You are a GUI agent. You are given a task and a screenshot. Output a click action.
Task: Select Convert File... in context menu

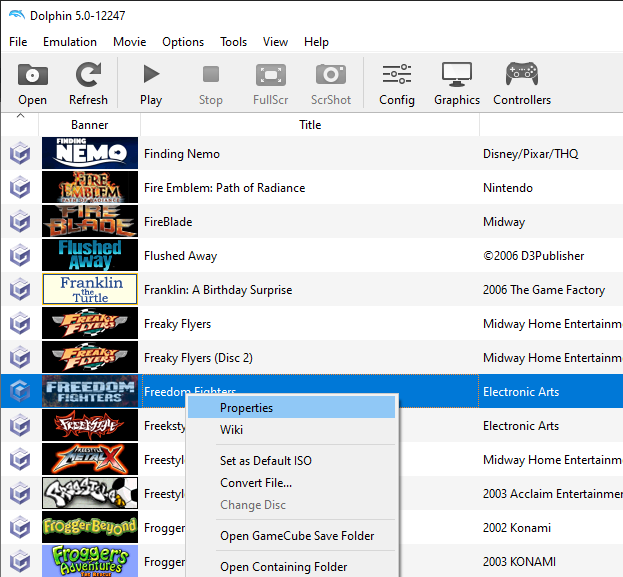click(291, 483)
